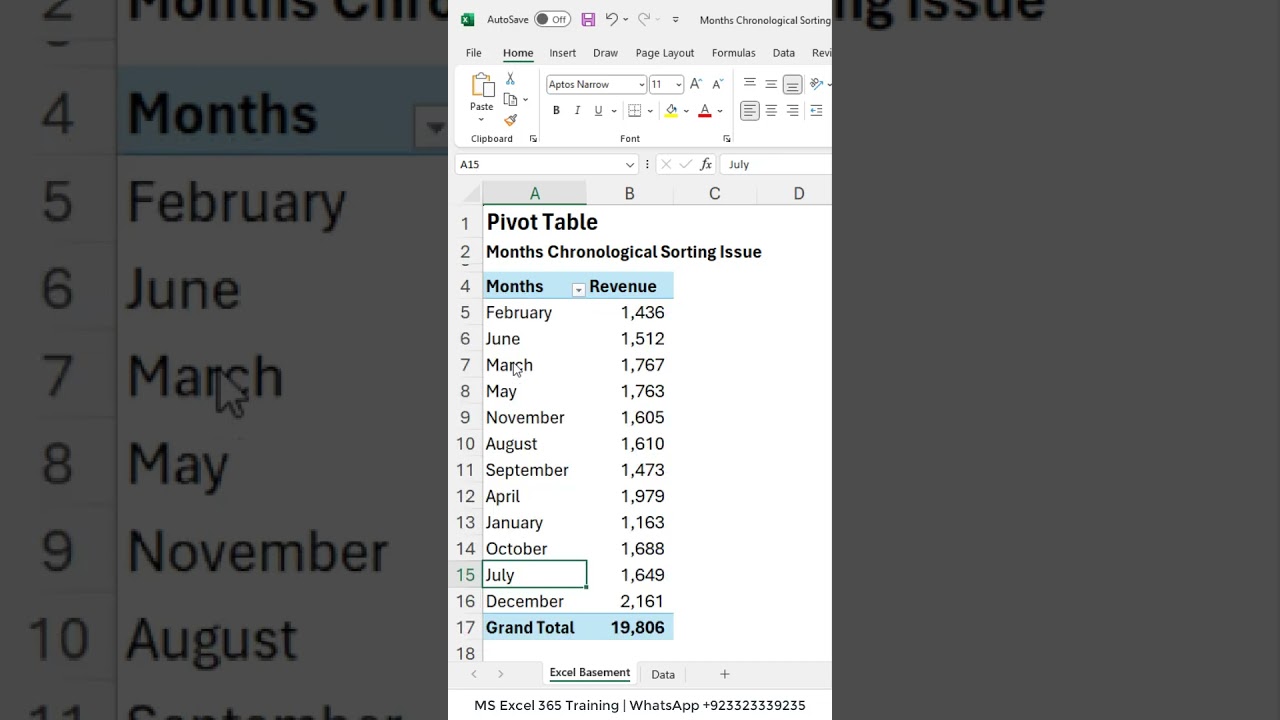Expand the fill color palette arrow
The height and width of the screenshot is (720, 1280).
(x=685, y=111)
